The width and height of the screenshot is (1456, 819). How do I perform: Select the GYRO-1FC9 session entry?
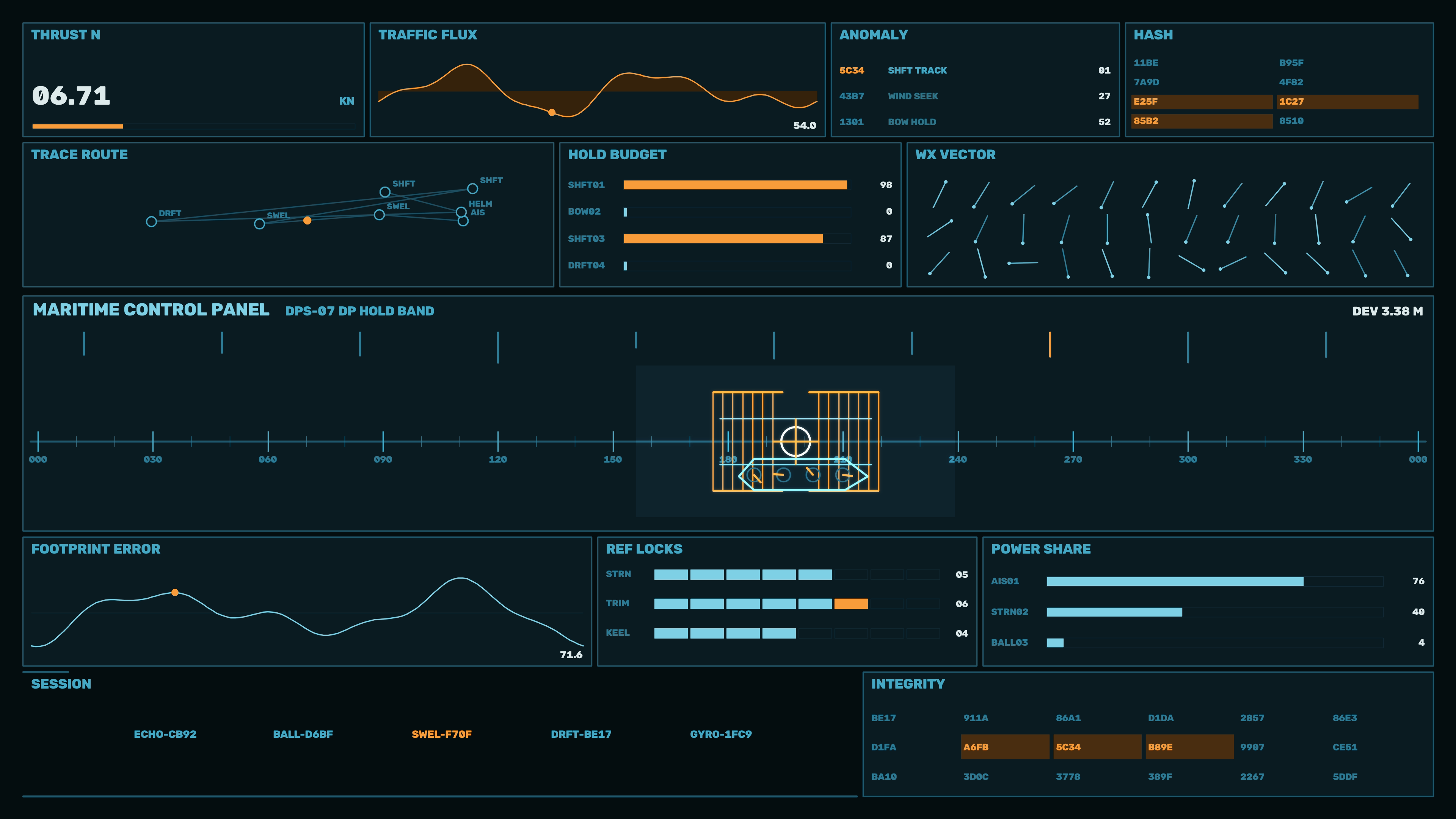(721, 734)
